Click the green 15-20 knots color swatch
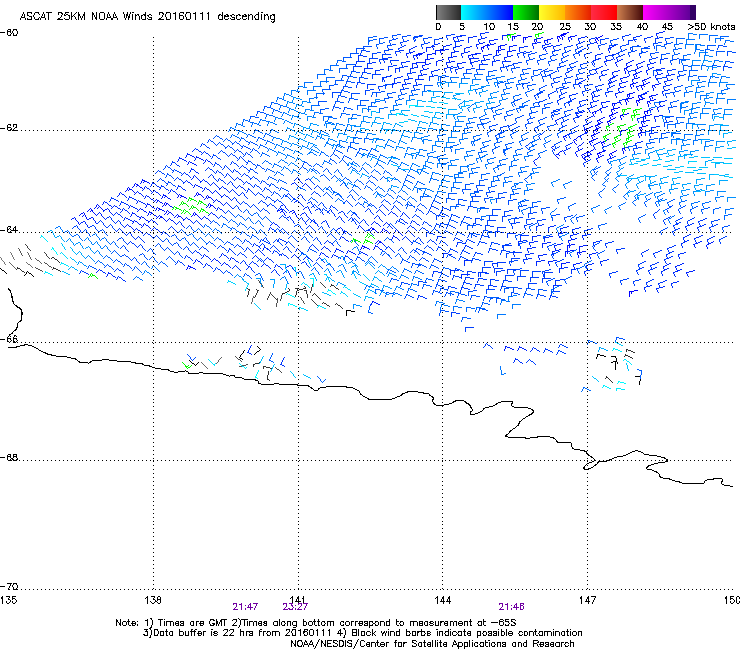The height and width of the screenshot is (650, 740). tap(526, 12)
